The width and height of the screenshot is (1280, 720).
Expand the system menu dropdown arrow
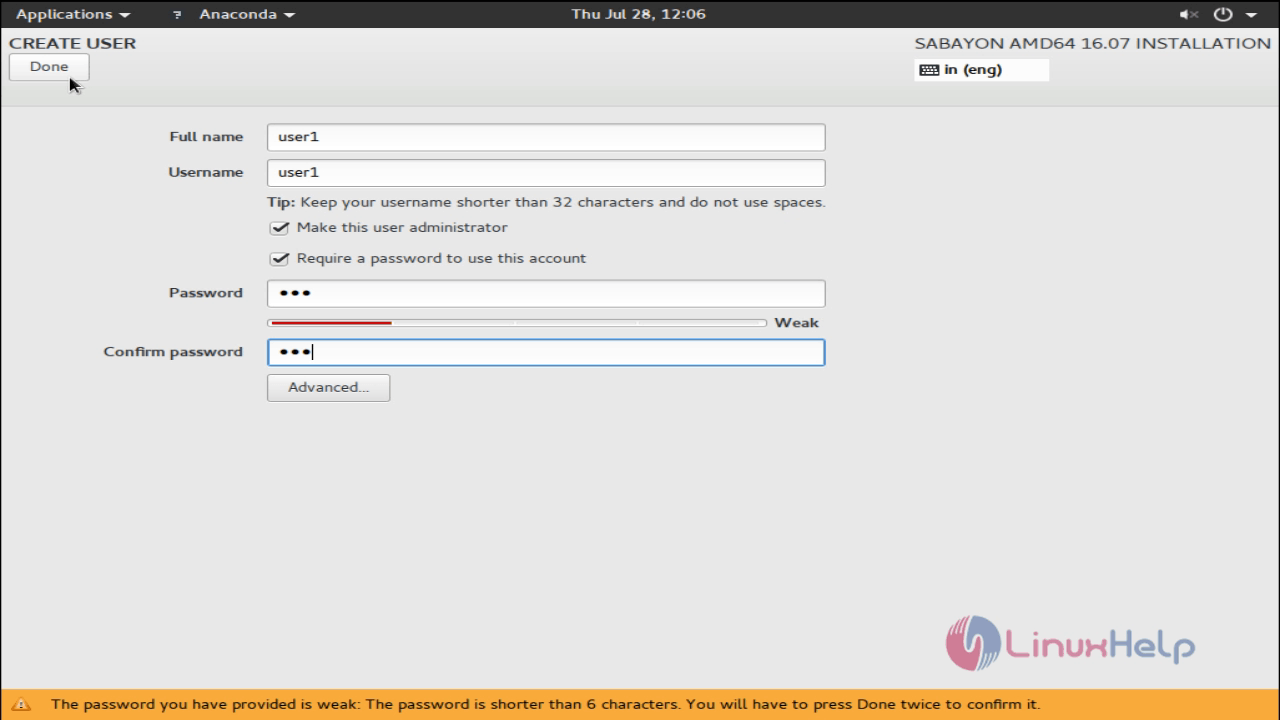(1251, 15)
